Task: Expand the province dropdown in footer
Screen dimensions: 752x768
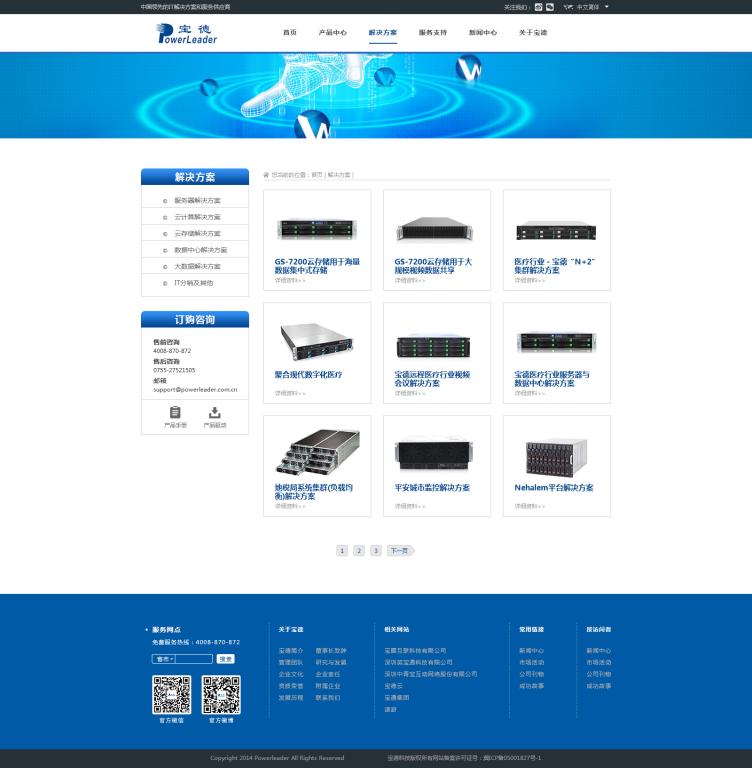Action: point(164,659)
